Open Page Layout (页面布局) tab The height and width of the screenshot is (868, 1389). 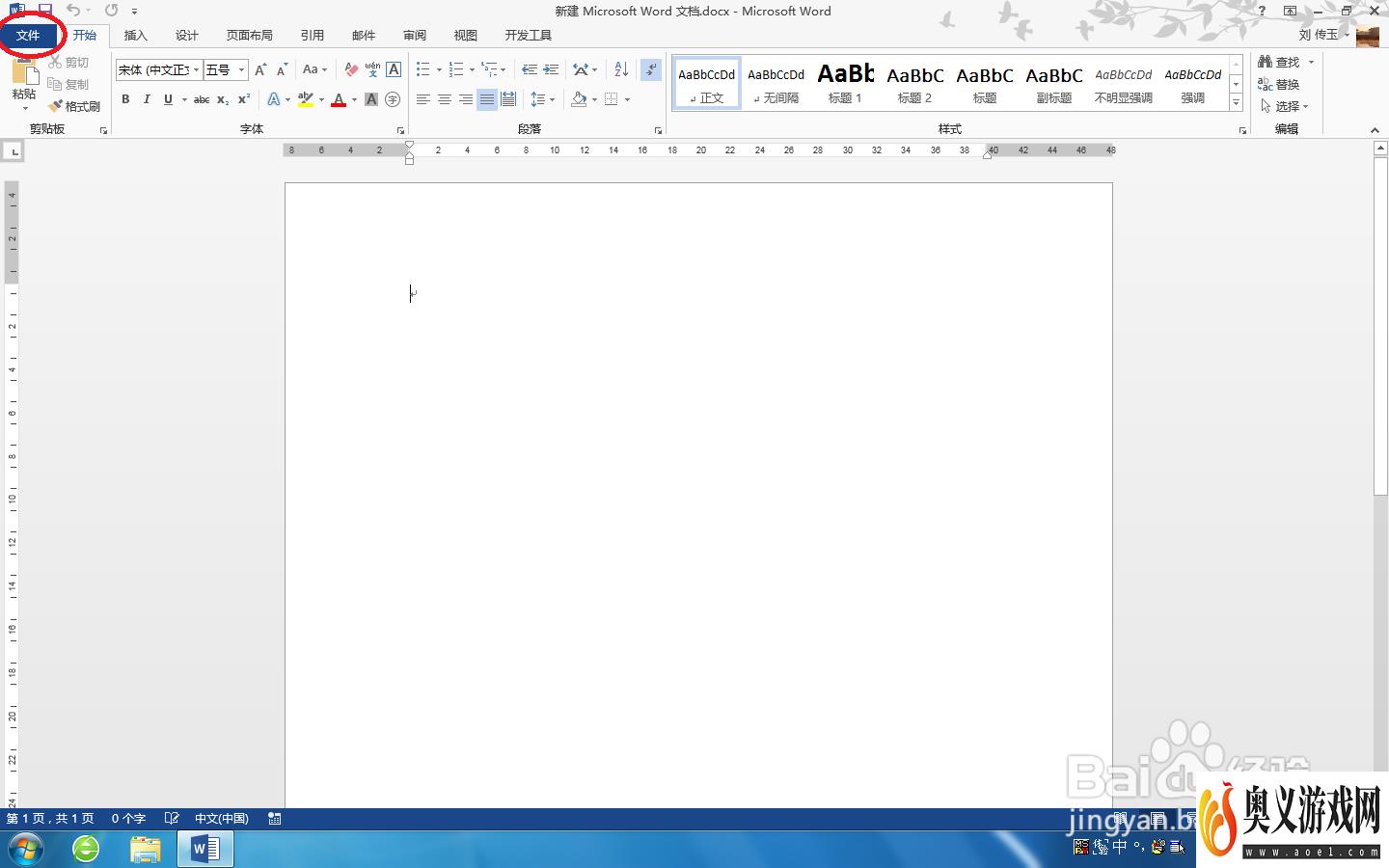point(250,35)
